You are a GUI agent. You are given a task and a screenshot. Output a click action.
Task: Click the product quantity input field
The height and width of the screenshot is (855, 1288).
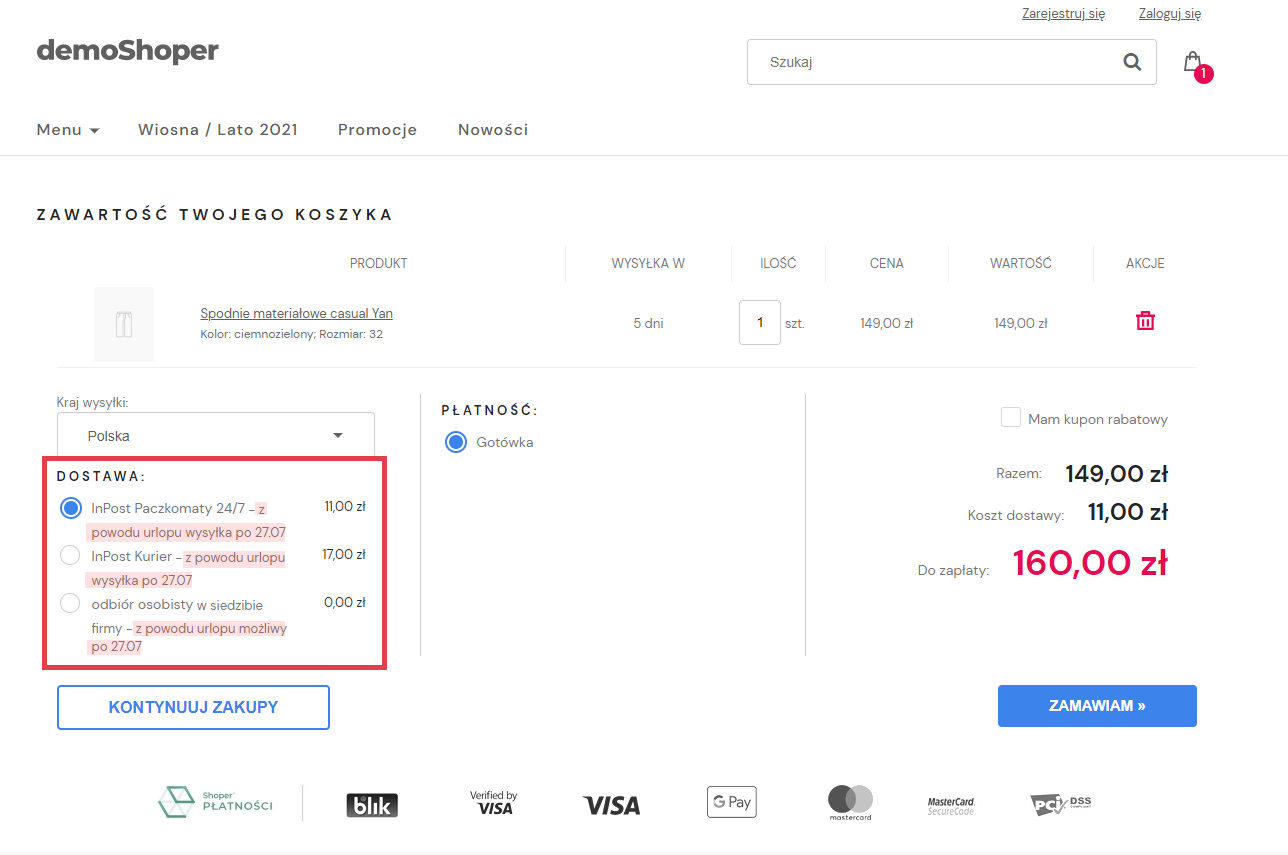(759, 323)
